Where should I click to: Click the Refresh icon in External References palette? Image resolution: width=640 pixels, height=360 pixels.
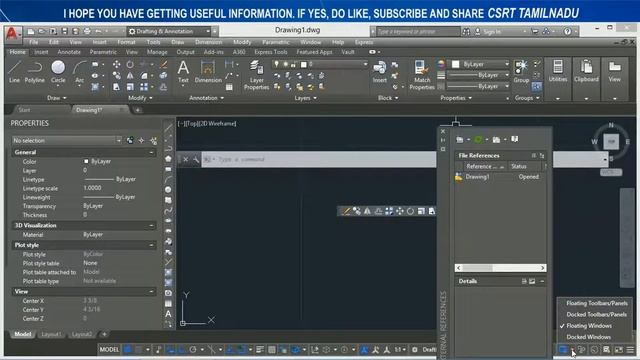[478, 140]
